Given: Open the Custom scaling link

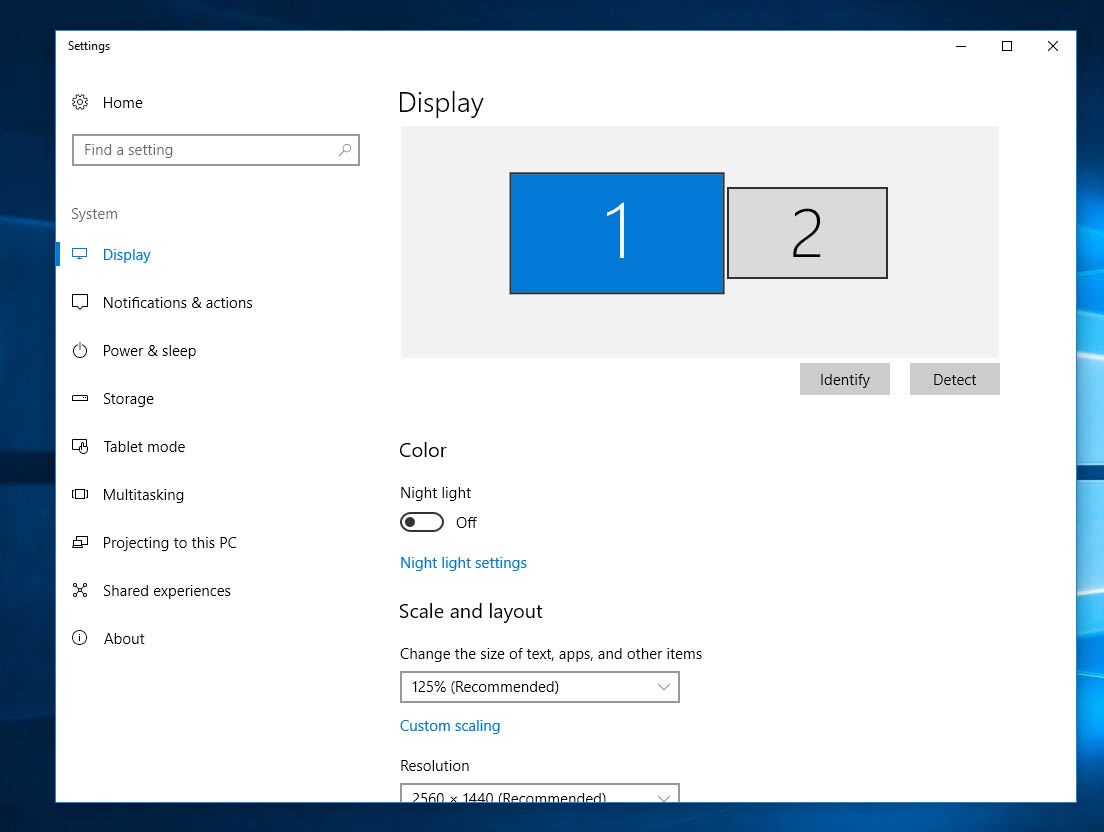Looking at the screenshot, I should tap(450, 725).
